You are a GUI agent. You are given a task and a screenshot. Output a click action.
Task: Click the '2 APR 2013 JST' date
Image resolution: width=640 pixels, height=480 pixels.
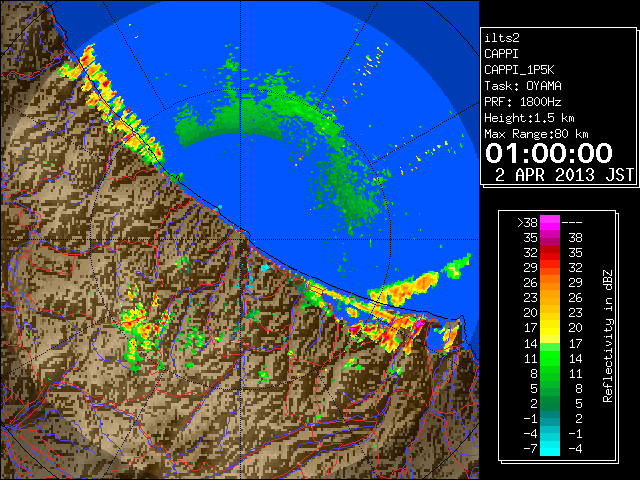click(565, 175)
